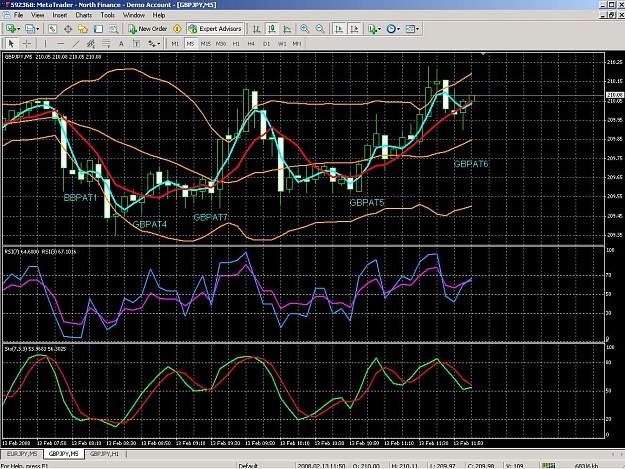Select the trendline drawing tool
This screenshot has height=469, width=625.
(76, 43)
